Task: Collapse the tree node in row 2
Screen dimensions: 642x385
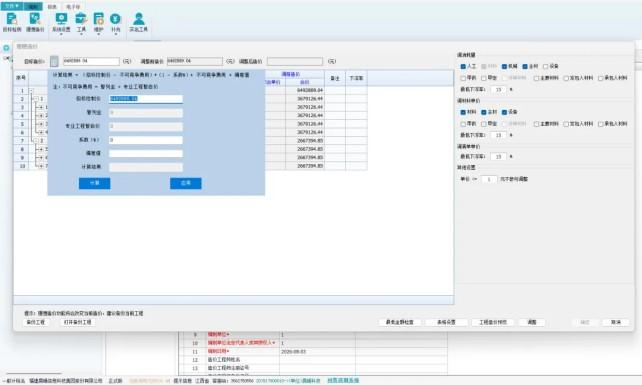Action: pyautogui.click(x=36, y=99)
